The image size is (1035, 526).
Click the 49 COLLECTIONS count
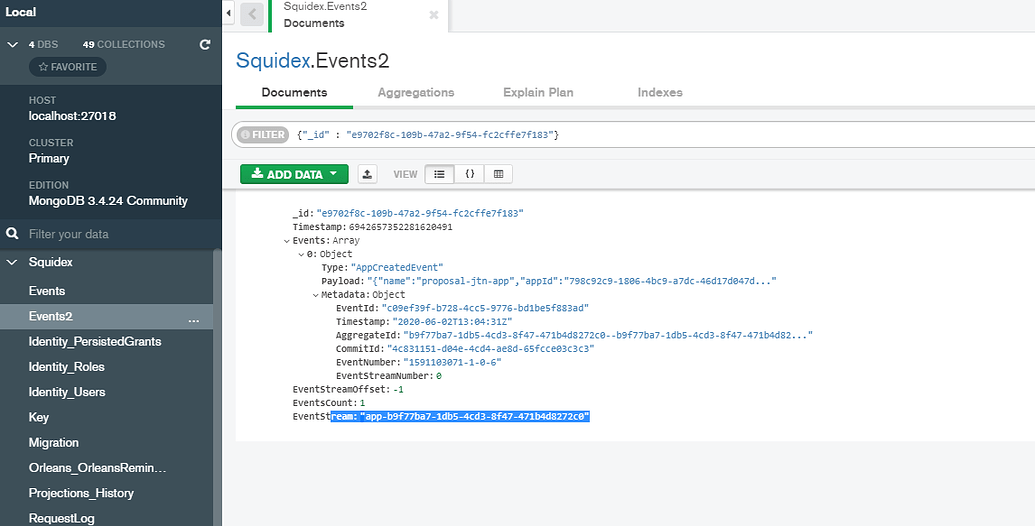123,45
